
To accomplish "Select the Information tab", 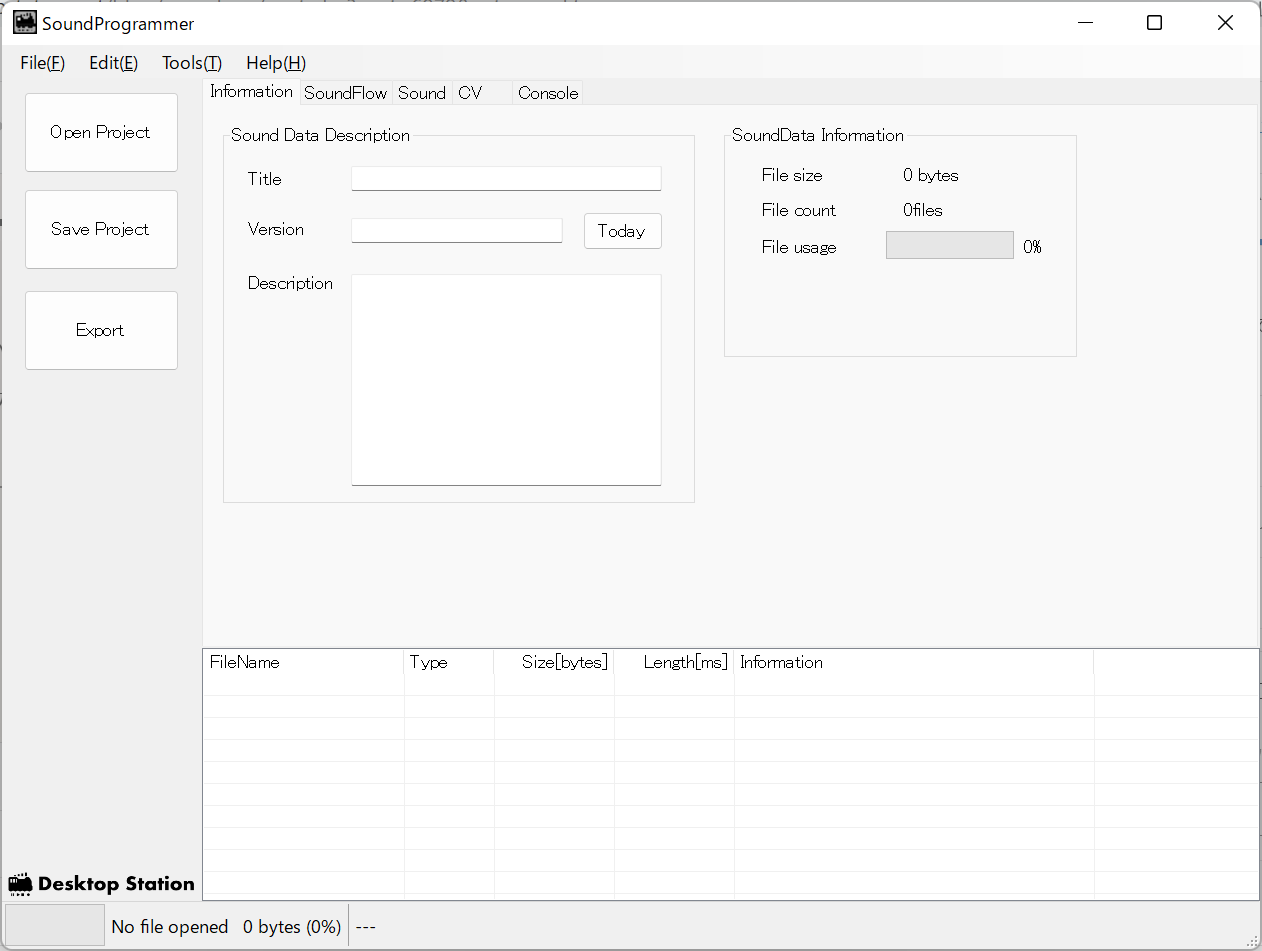I will coord(251,92).
